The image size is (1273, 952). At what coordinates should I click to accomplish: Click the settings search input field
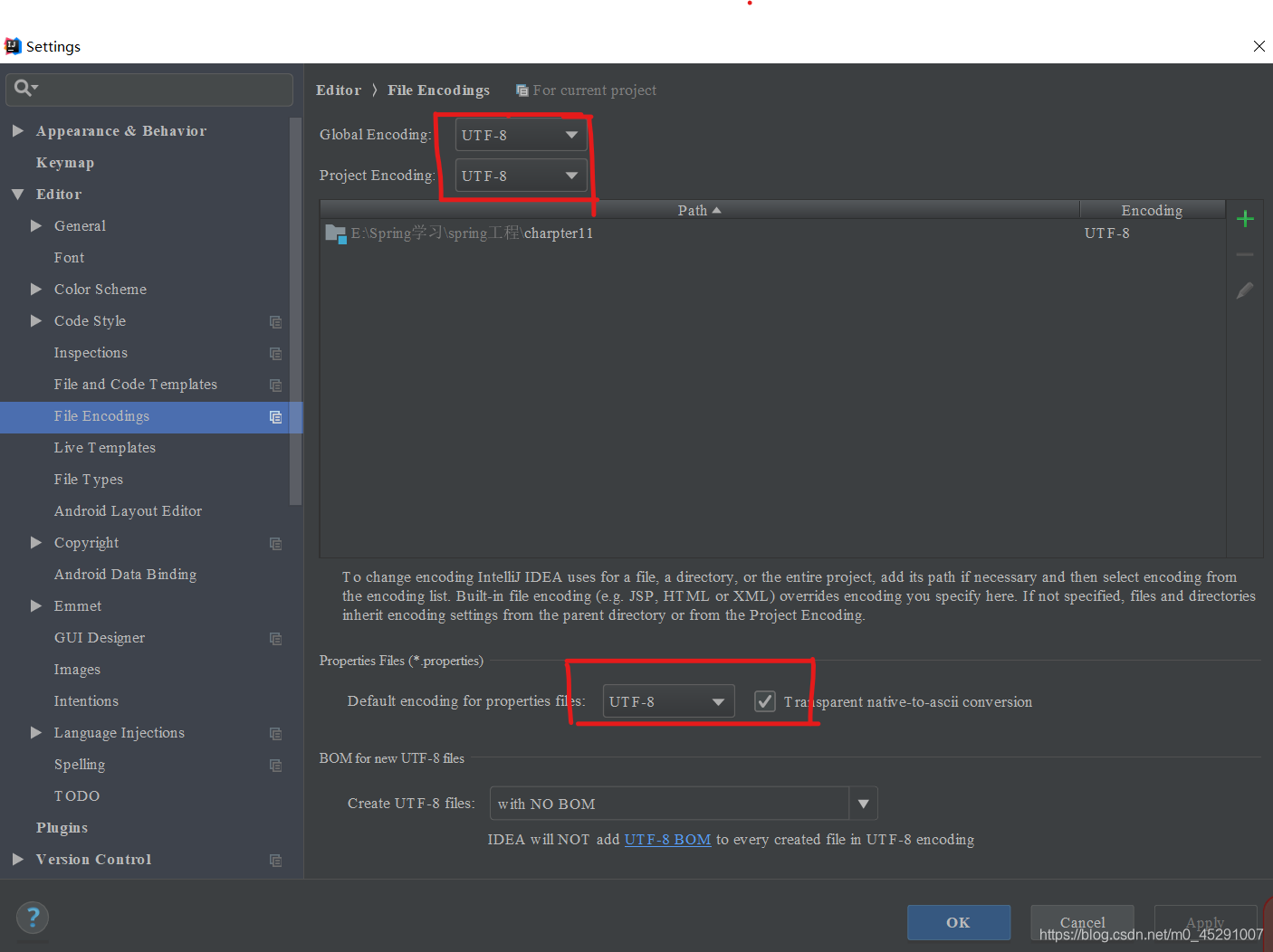coord(149,89)
